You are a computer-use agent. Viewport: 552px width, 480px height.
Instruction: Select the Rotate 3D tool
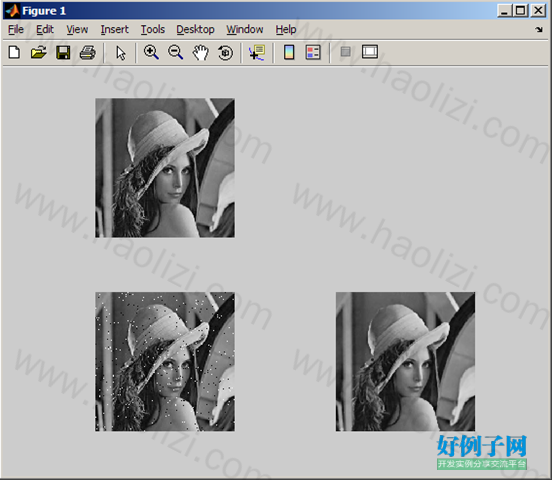(x=225, y=53)
